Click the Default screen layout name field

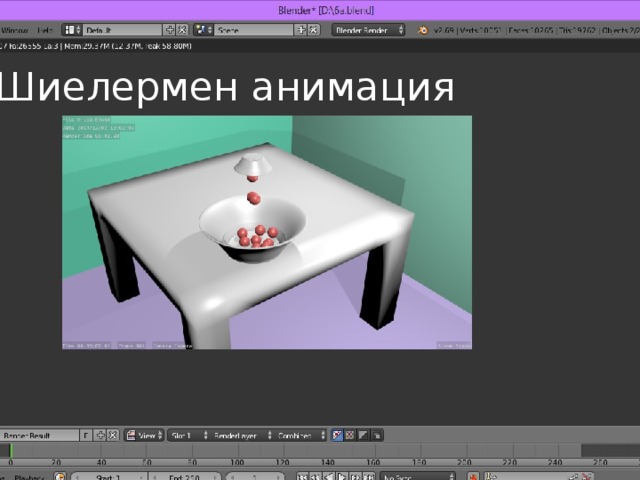coord(122,30)
